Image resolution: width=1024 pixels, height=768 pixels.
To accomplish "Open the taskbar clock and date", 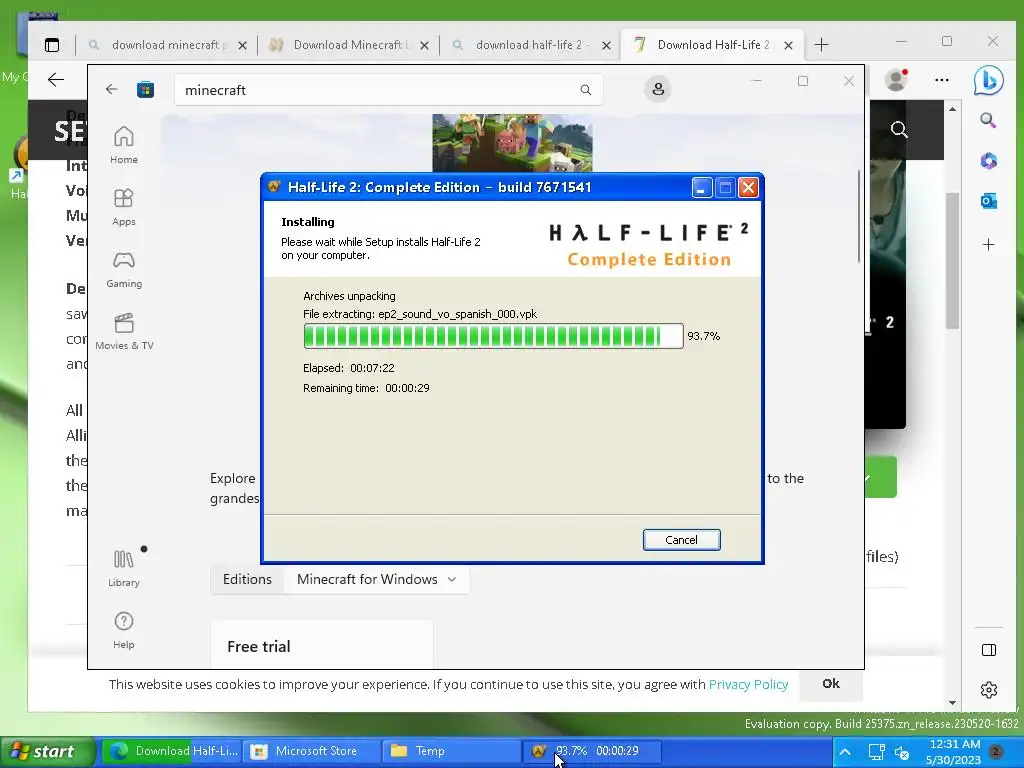I will click(x=953, y=752).
